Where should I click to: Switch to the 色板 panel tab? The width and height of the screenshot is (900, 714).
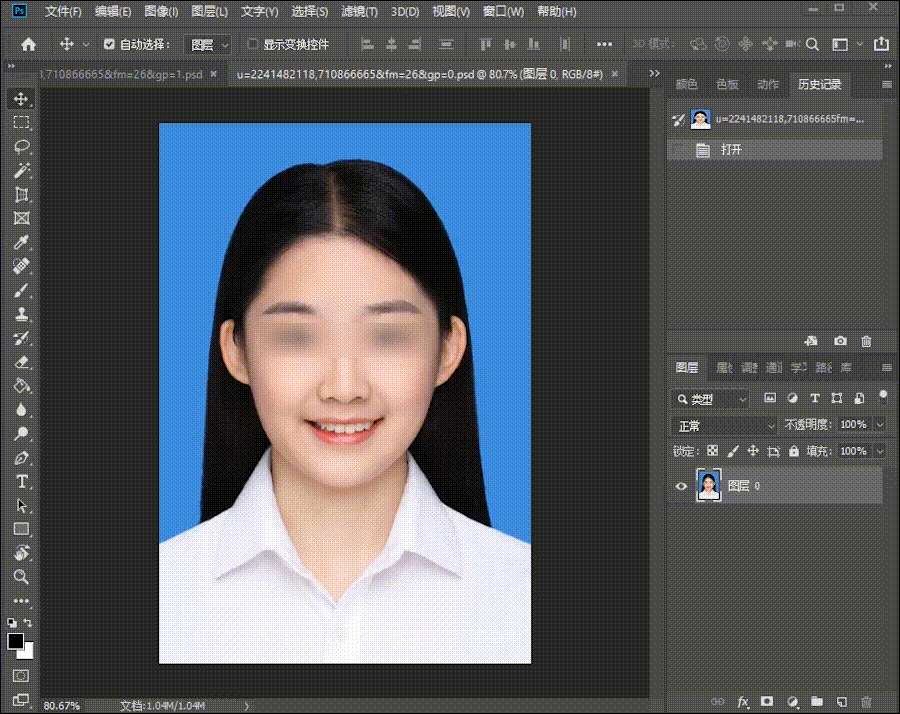pos(727,85)
